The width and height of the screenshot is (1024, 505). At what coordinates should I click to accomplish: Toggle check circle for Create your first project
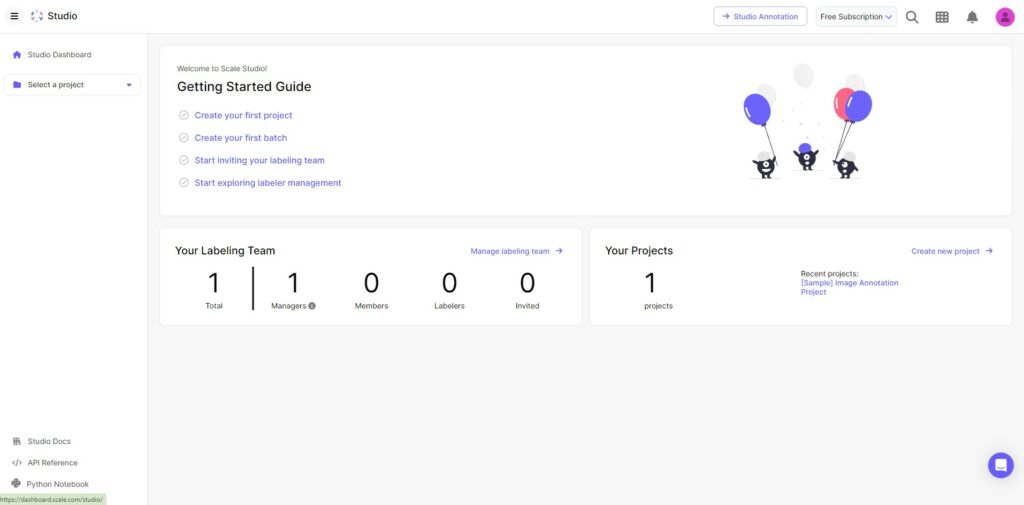[184, 115]
